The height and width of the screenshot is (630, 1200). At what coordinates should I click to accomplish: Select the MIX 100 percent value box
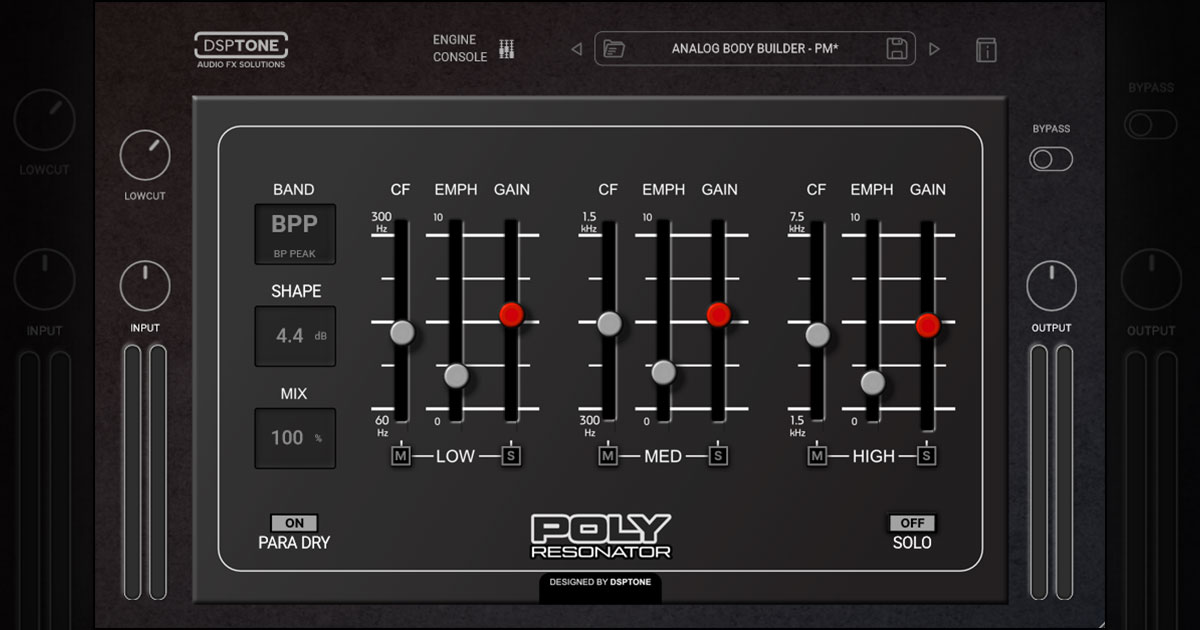pyautogui.click(x=294, y=438)
